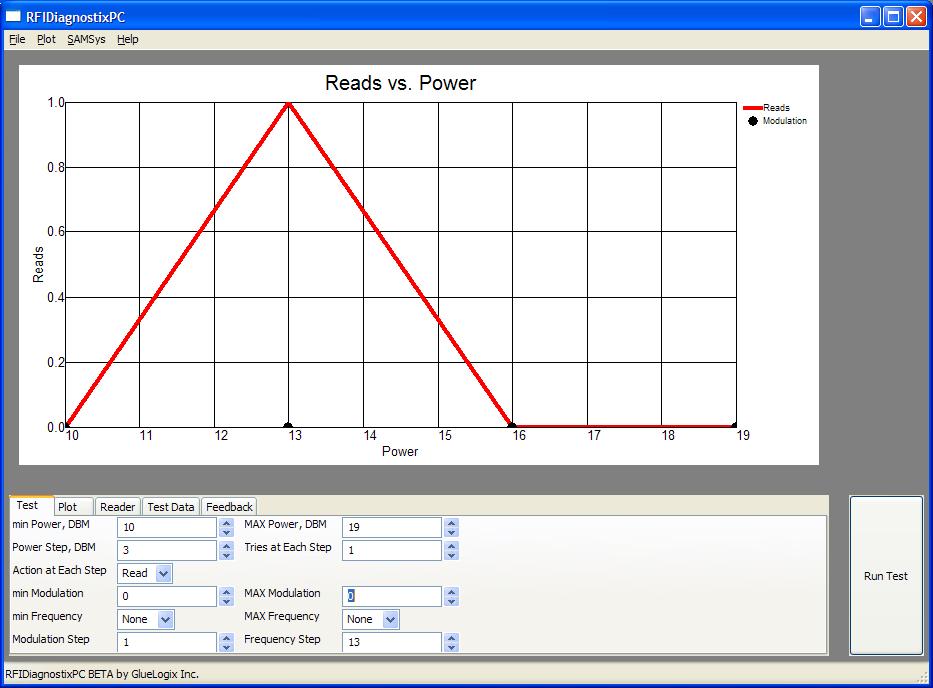The width and height of the screenshot is (933, 688).
Task: Open the min Frequency dropdown
Action: tap(146, 619)
